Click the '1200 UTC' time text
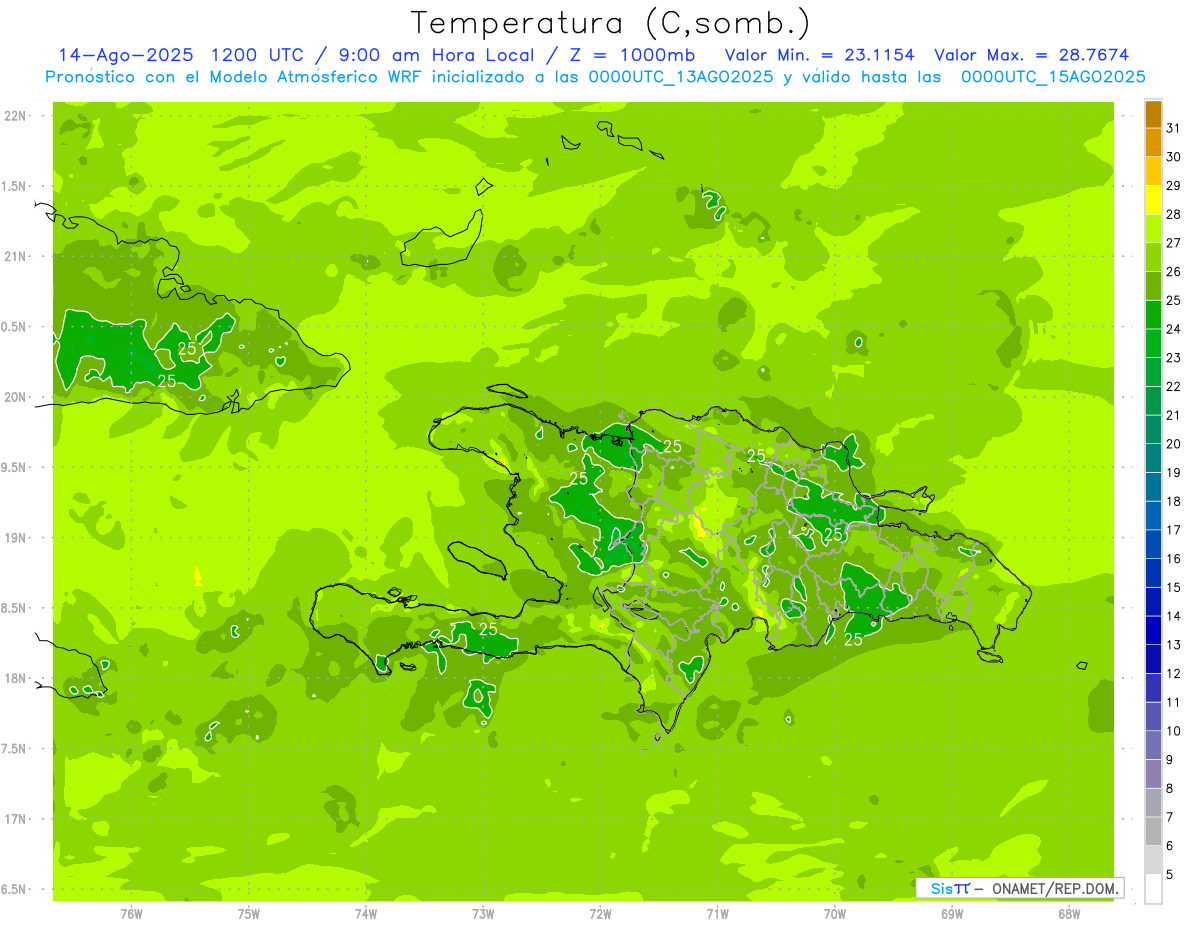The image size is (1200, 927). 255,55
